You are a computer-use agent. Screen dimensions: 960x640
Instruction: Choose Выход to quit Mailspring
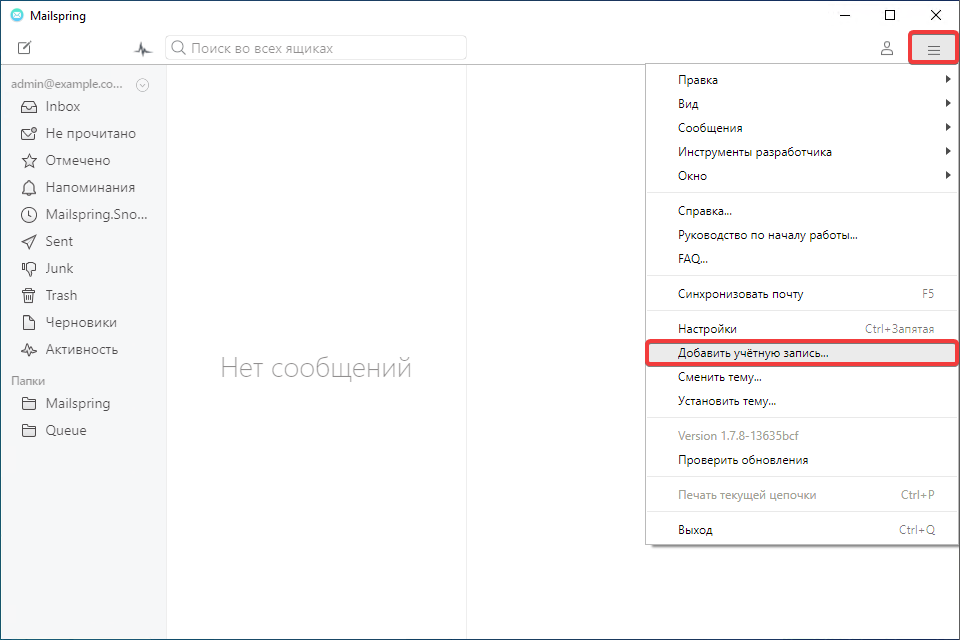click(802, 530)
